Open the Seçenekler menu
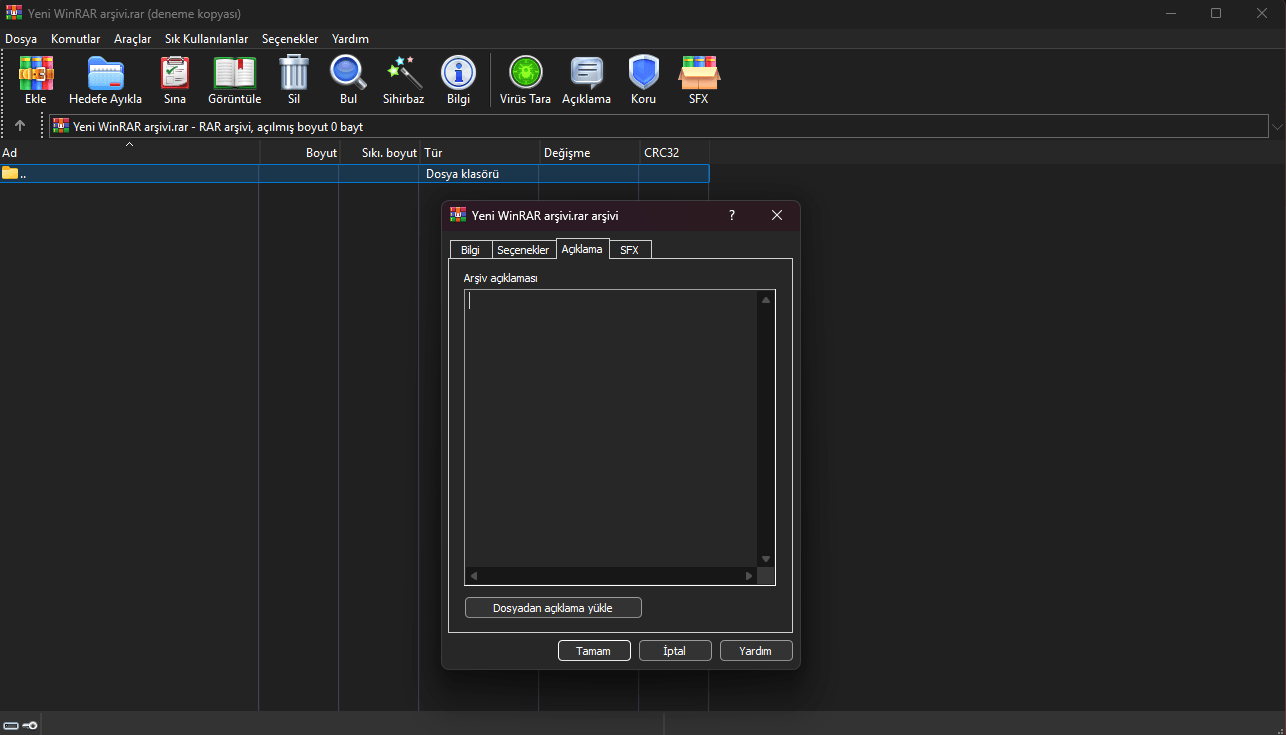 tap(290, 39)
